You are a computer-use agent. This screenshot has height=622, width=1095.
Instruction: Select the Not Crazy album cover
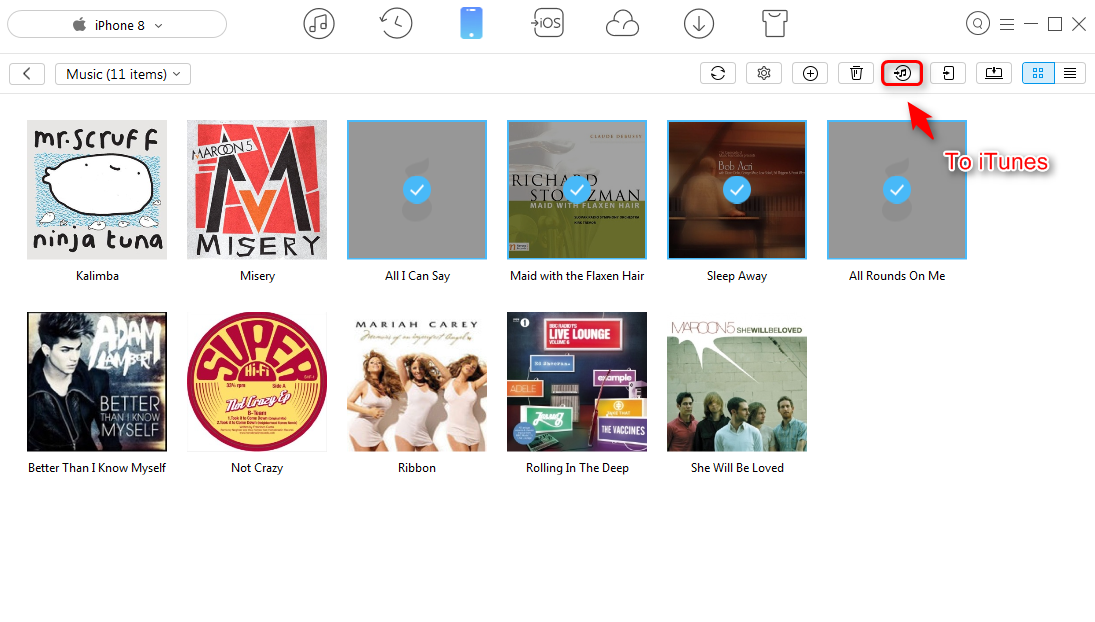pos(257,382)
